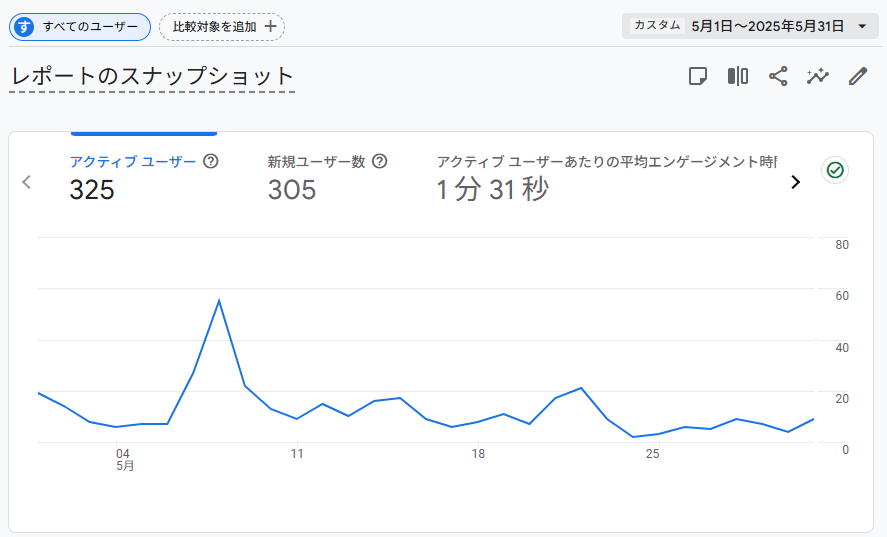Click the compare data columns icon

[x=738, y=76]
